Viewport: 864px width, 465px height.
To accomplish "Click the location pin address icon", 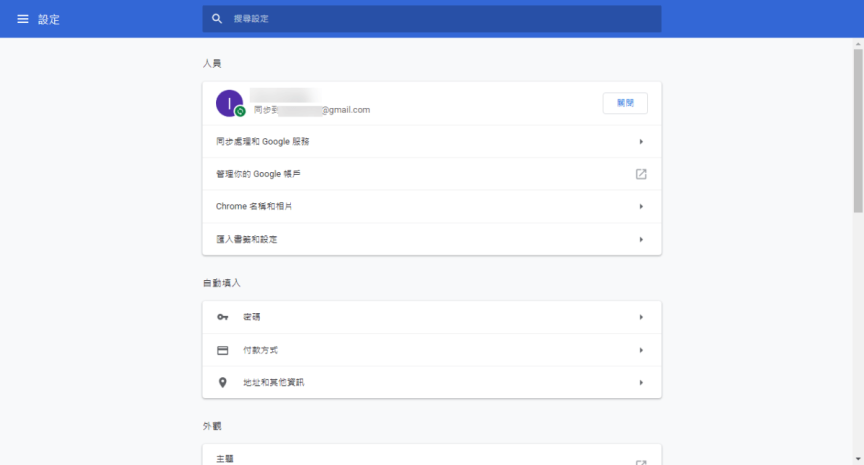I will (223, 382).
